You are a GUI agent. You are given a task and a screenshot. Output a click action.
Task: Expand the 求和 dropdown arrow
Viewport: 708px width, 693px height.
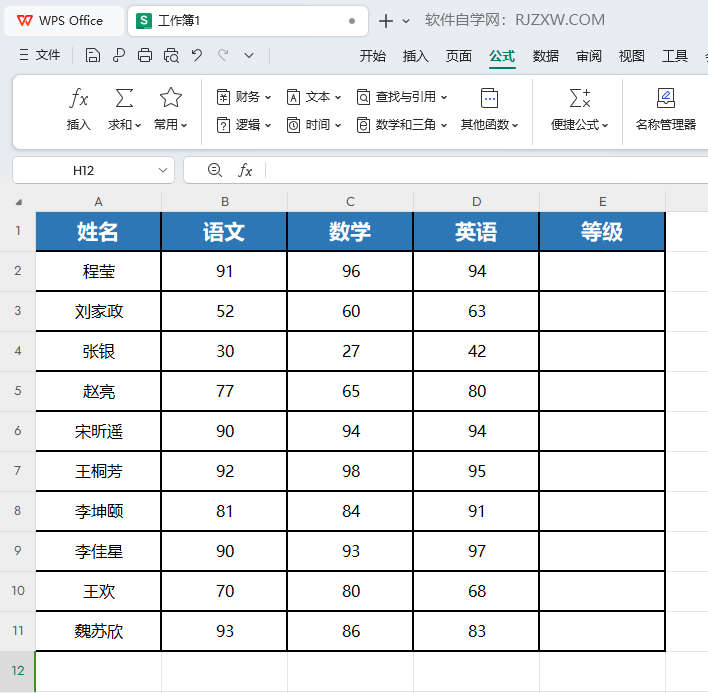[138, 126]
